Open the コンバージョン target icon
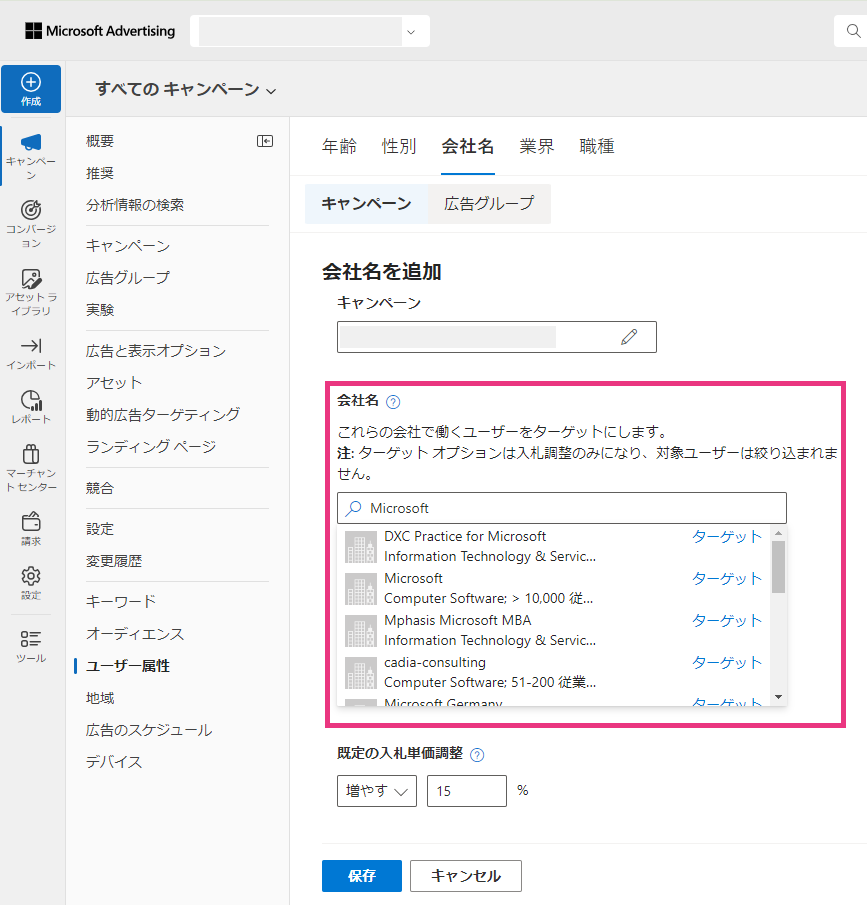867x905 pixels. coord(31,210)
